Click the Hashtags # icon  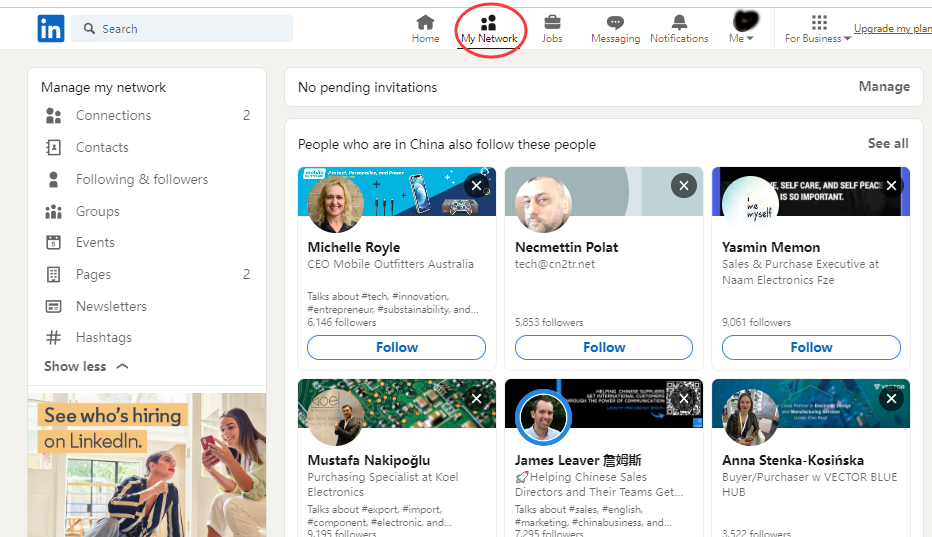click(53, 338)
